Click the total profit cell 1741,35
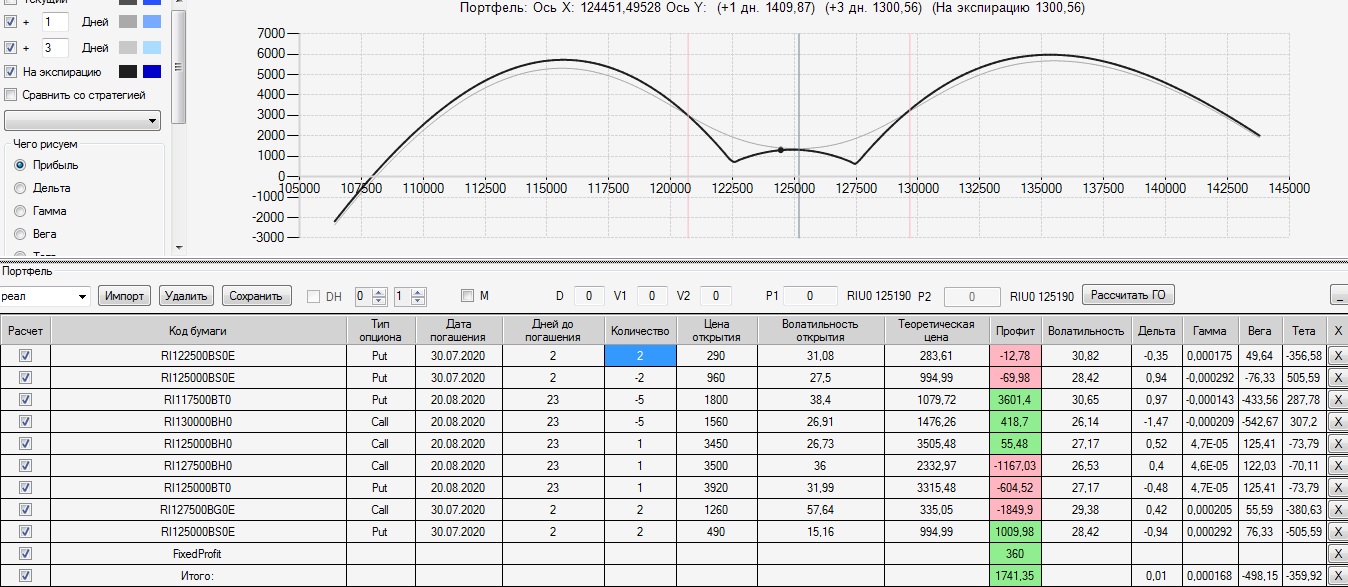 point(1016,575)
